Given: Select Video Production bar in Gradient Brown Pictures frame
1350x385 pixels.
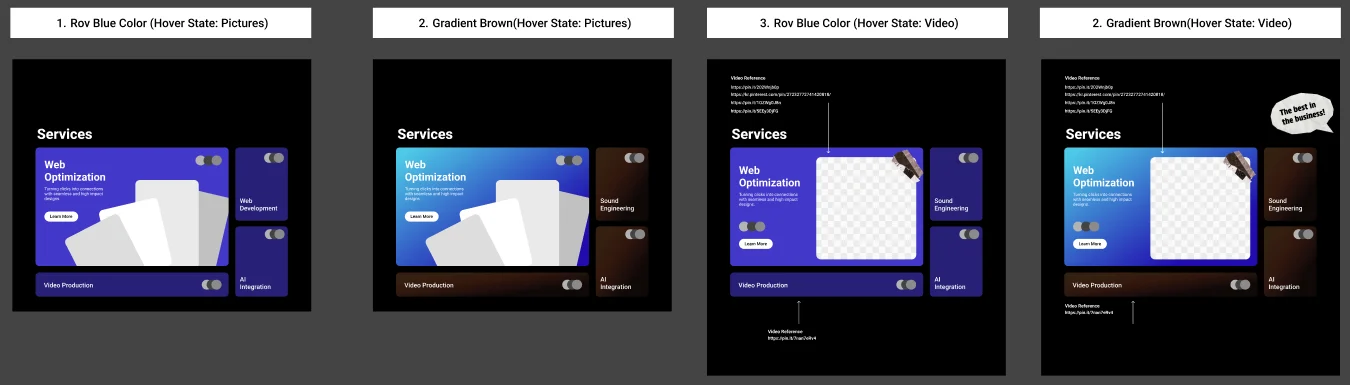Looking at the screenshot, I should click(493, 285).
